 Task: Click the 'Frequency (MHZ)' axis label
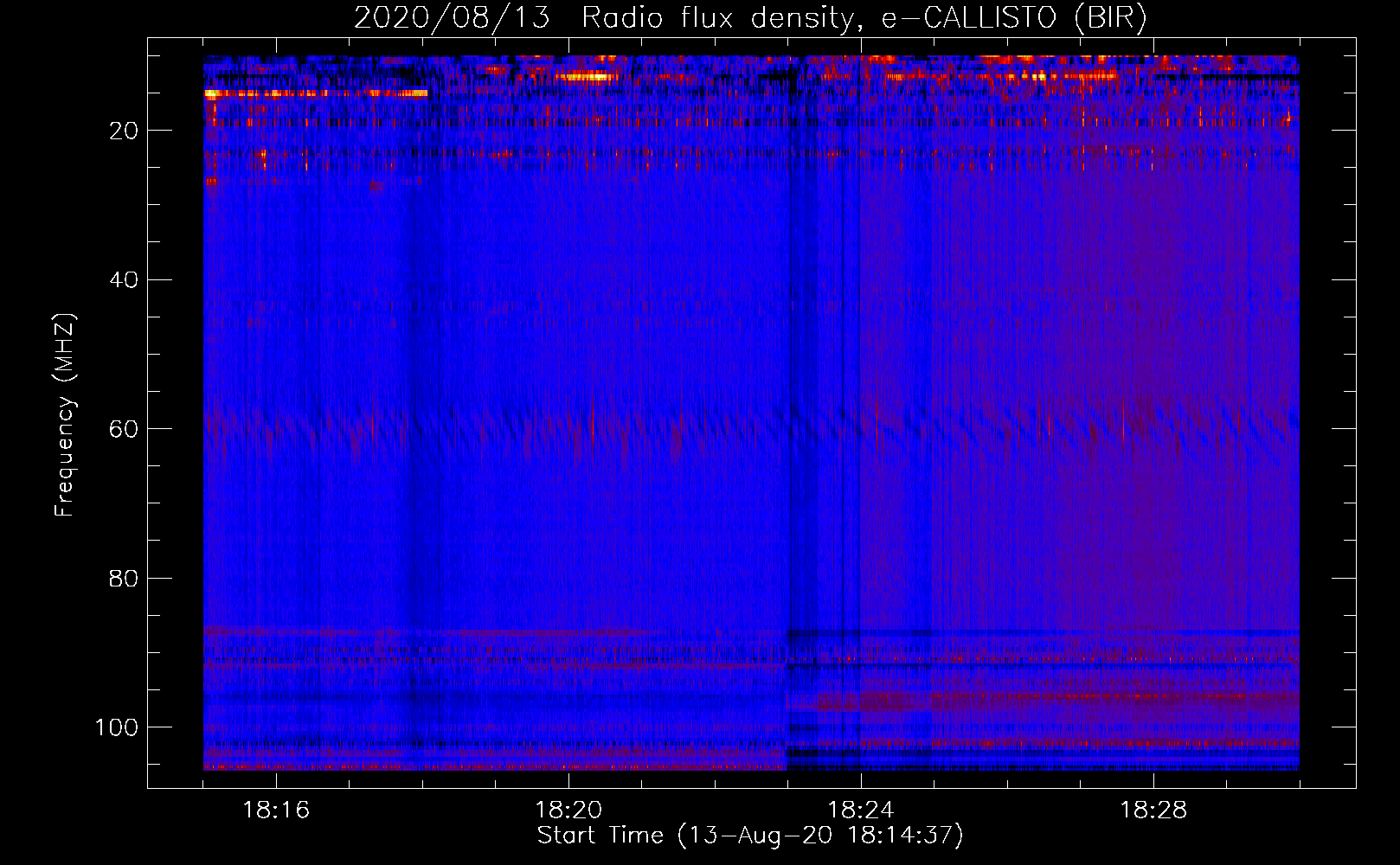[65, 414]
